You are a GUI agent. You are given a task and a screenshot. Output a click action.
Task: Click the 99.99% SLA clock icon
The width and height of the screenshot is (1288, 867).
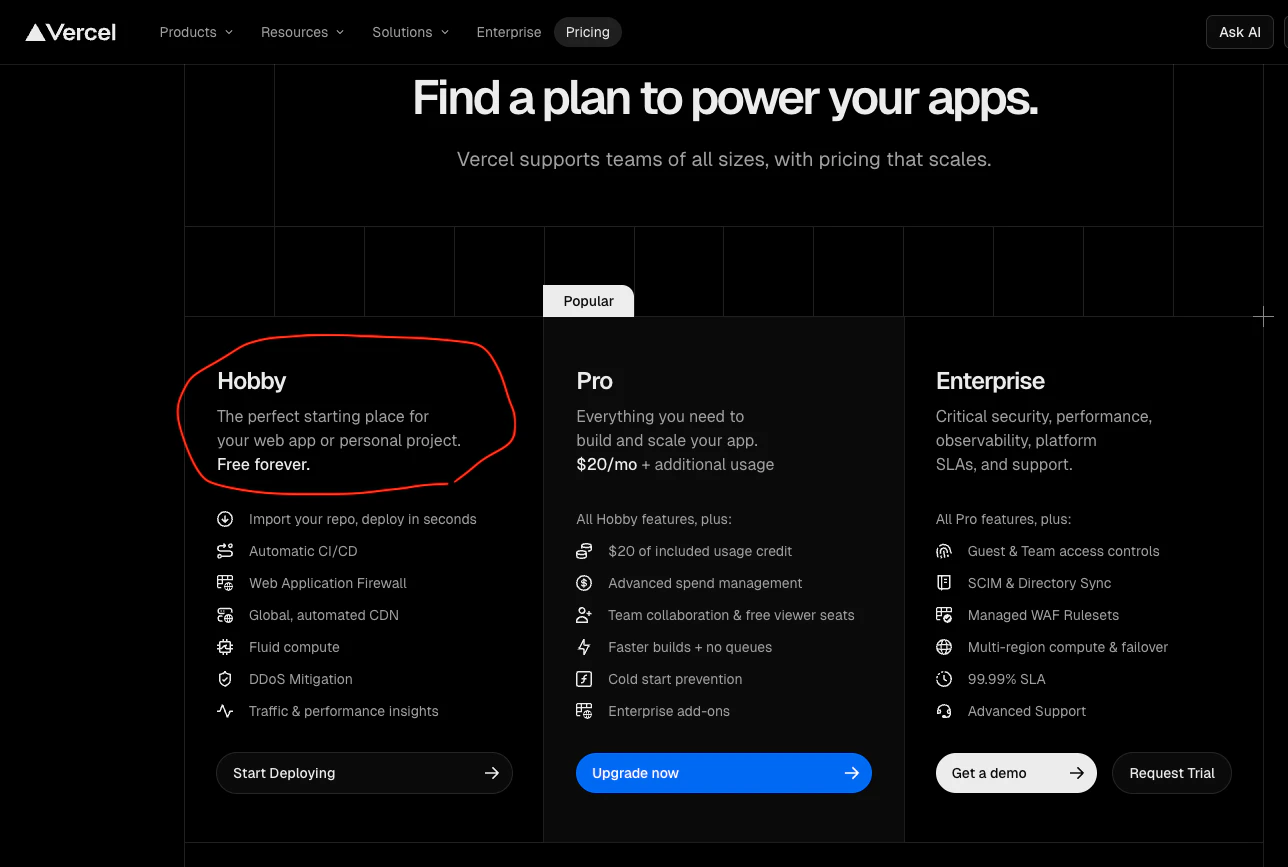(x=944, y=679)
